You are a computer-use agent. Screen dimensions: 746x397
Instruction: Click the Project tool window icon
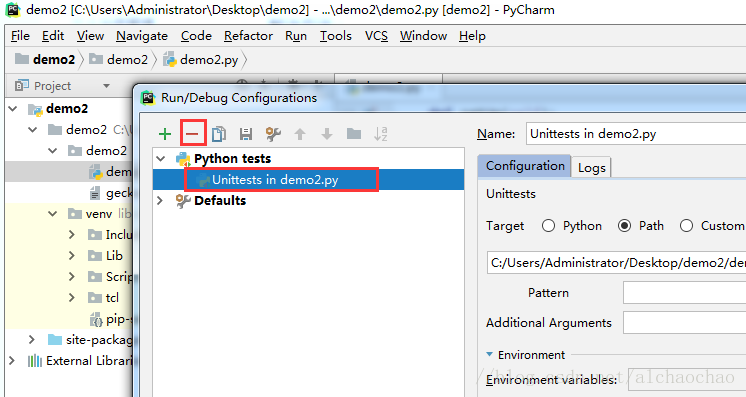pyautogui.click(x=22, y=86)
